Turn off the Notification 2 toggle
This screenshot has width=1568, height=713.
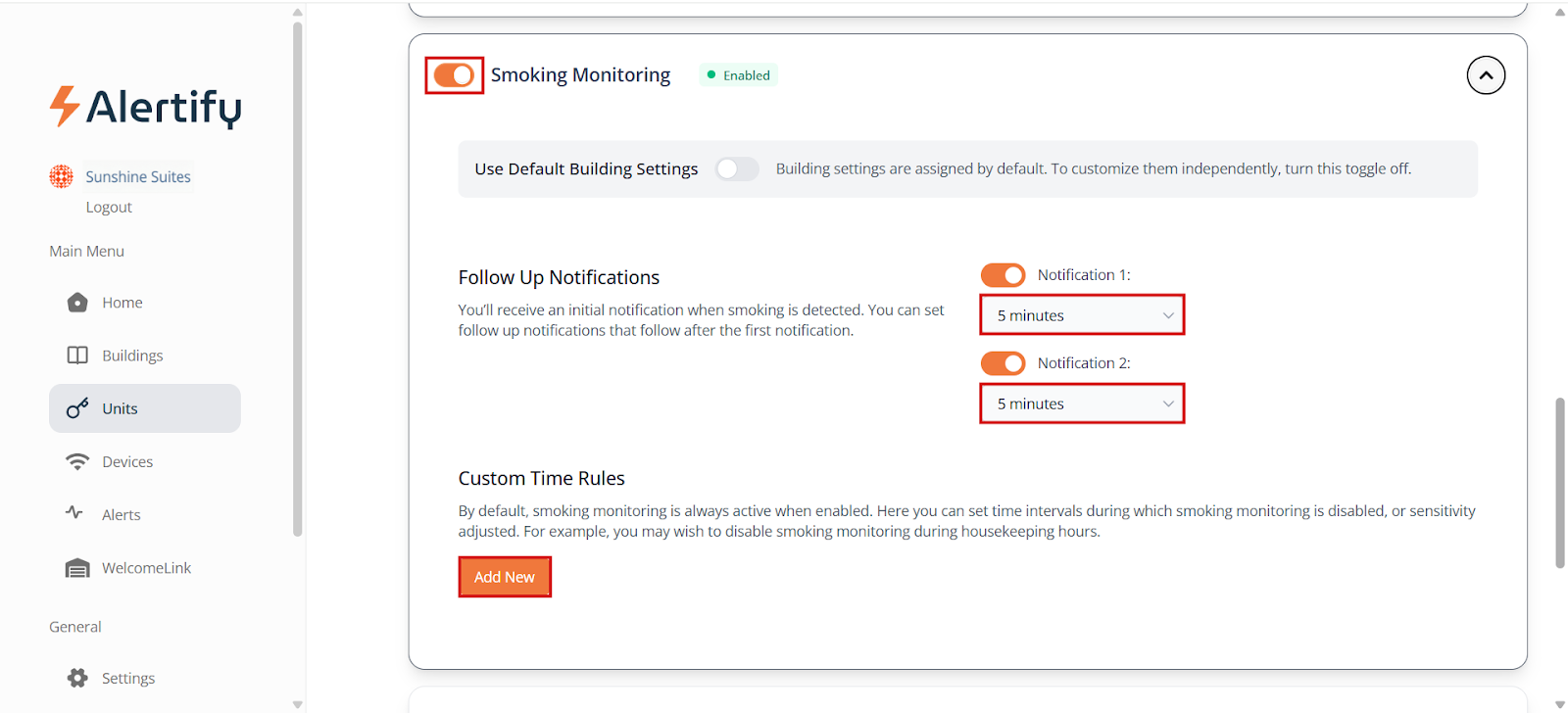point(1003,363)
